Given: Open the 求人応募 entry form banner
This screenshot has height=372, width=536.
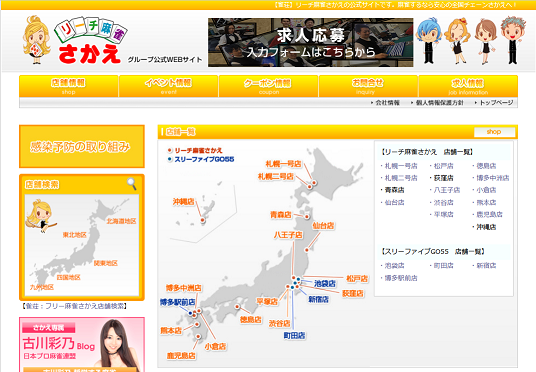Looking at the screenshot, I should point(310,42).
